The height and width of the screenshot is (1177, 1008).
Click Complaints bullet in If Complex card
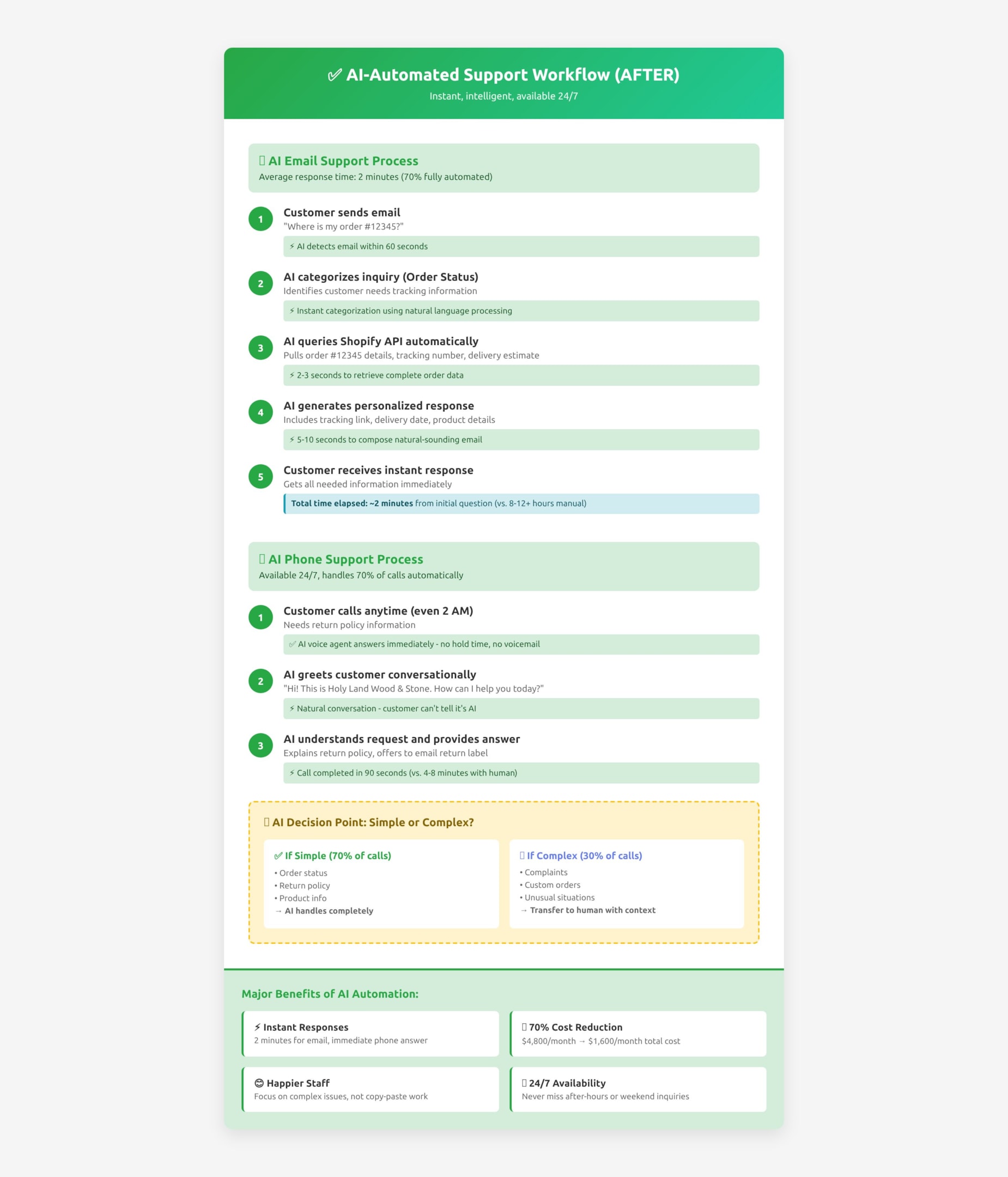pyautogui.click(x=543, y=872)
